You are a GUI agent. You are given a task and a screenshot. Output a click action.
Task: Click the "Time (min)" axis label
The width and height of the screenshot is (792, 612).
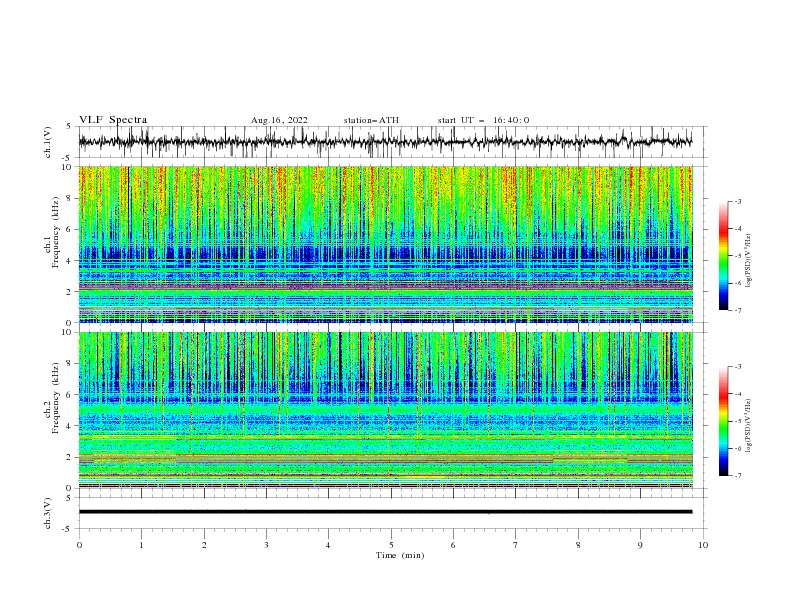coord(400,555)
